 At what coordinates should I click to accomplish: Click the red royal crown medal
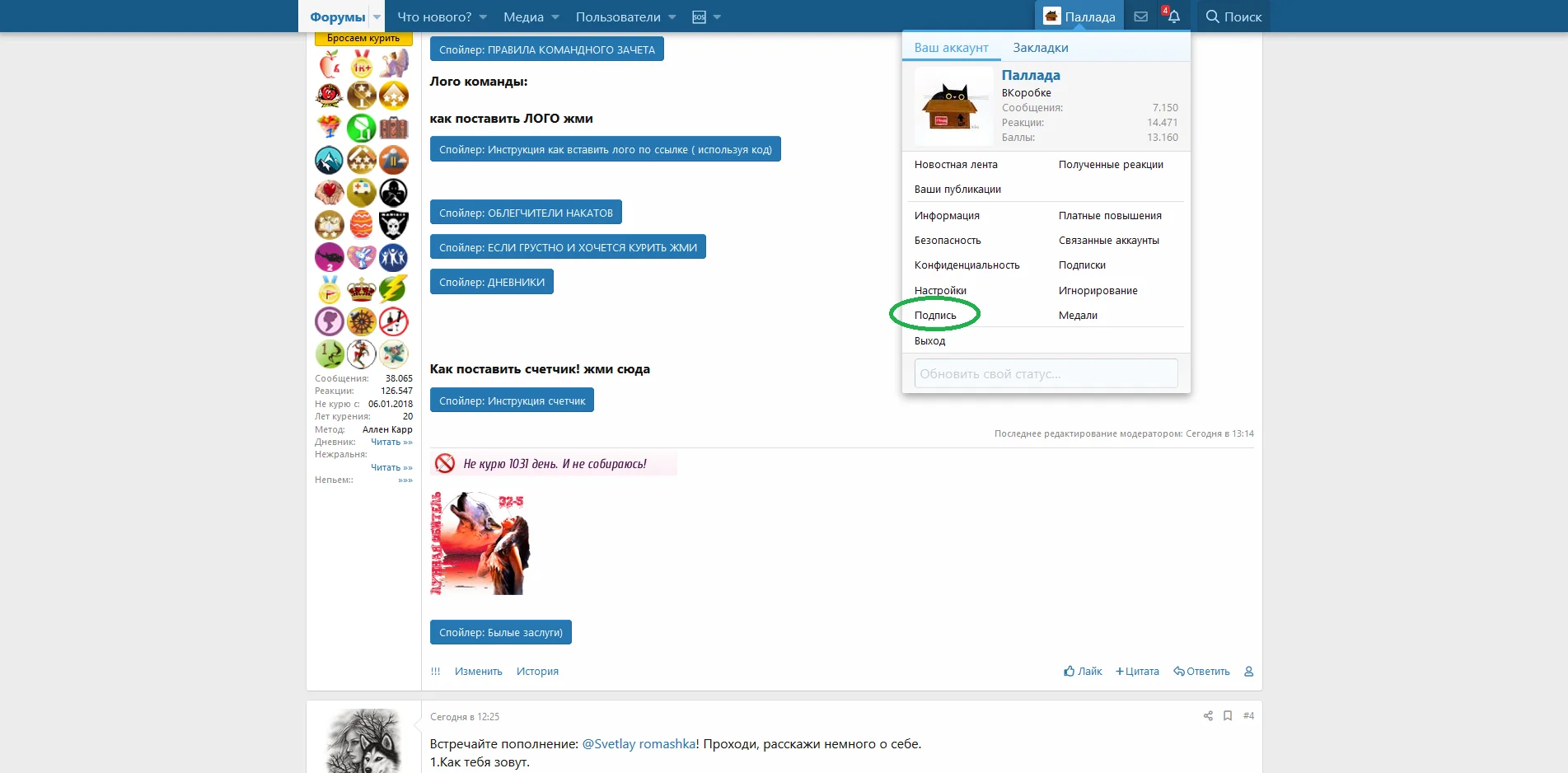click(x=362, y=289)
